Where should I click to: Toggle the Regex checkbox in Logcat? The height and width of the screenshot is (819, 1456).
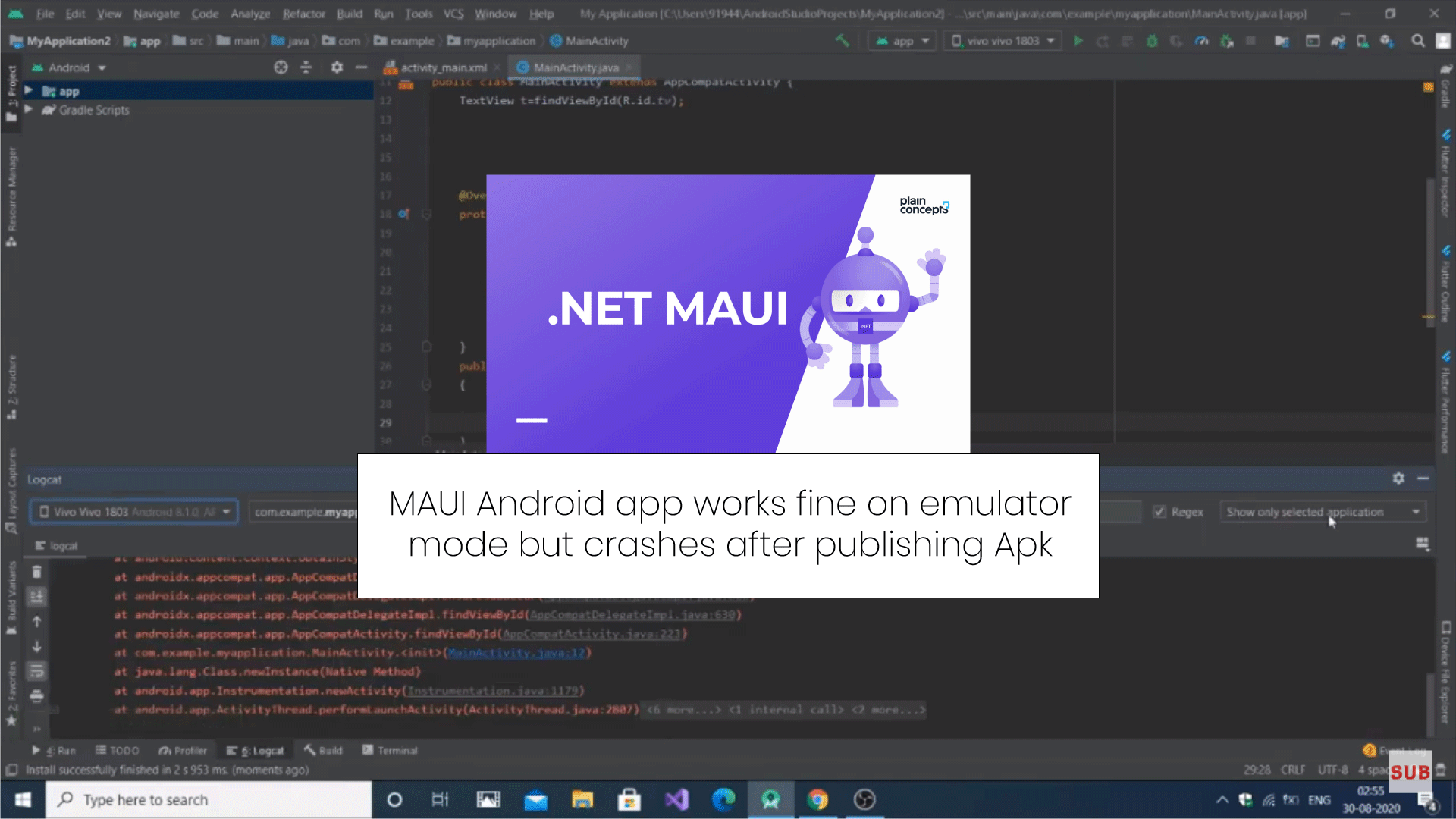pos(1159,512)
